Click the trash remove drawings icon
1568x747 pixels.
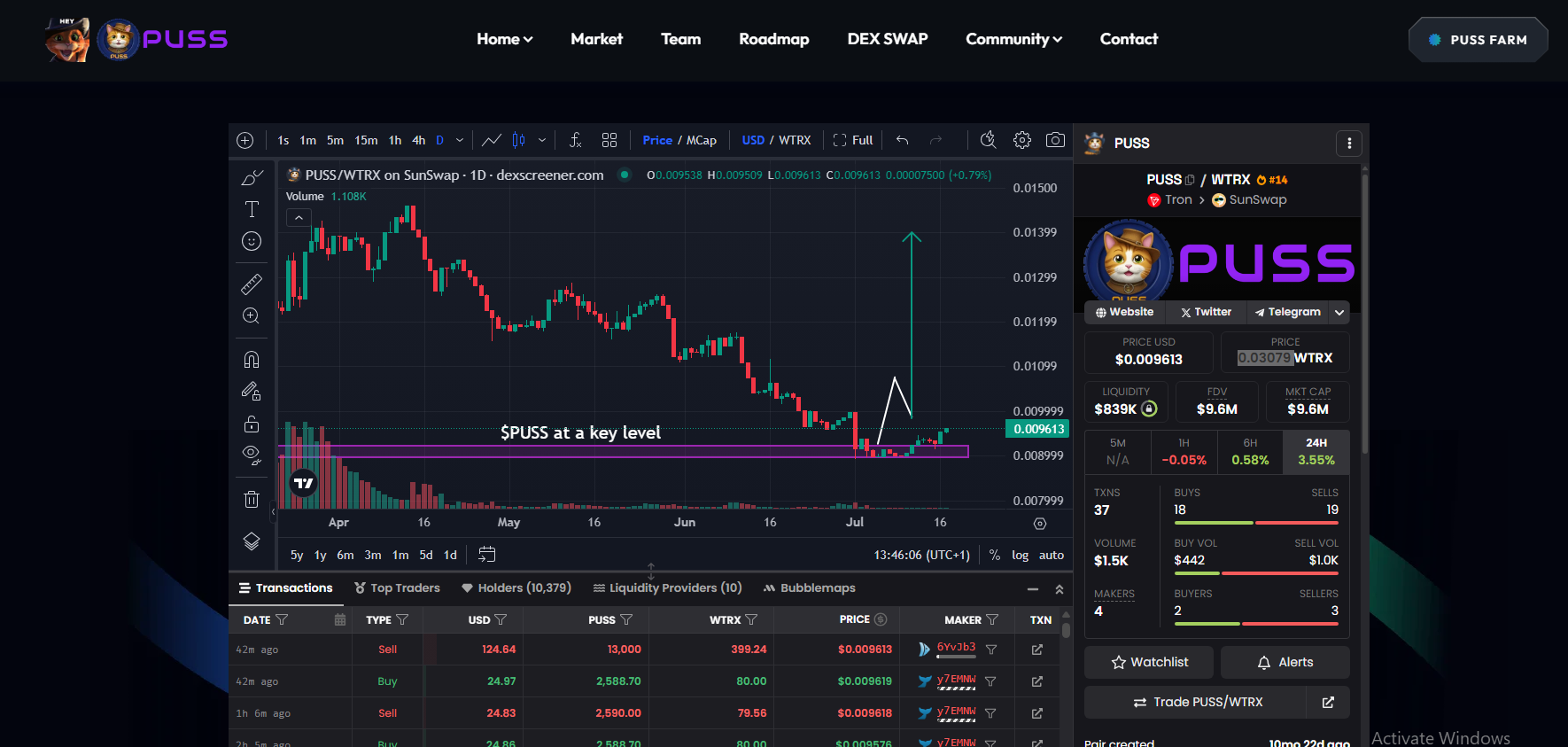pos(252,499)
